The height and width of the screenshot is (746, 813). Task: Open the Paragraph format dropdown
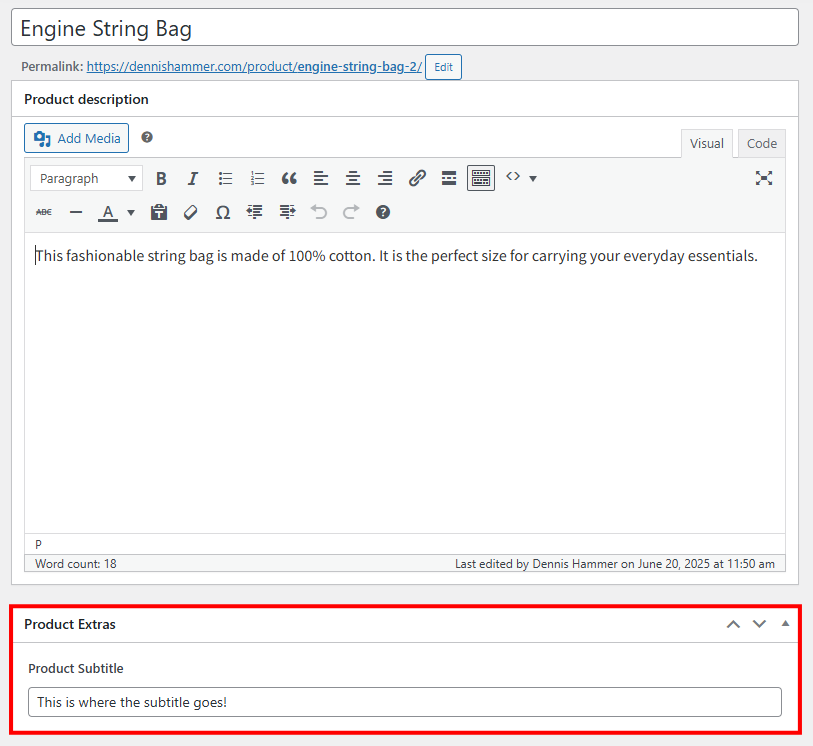coord(86,177)
